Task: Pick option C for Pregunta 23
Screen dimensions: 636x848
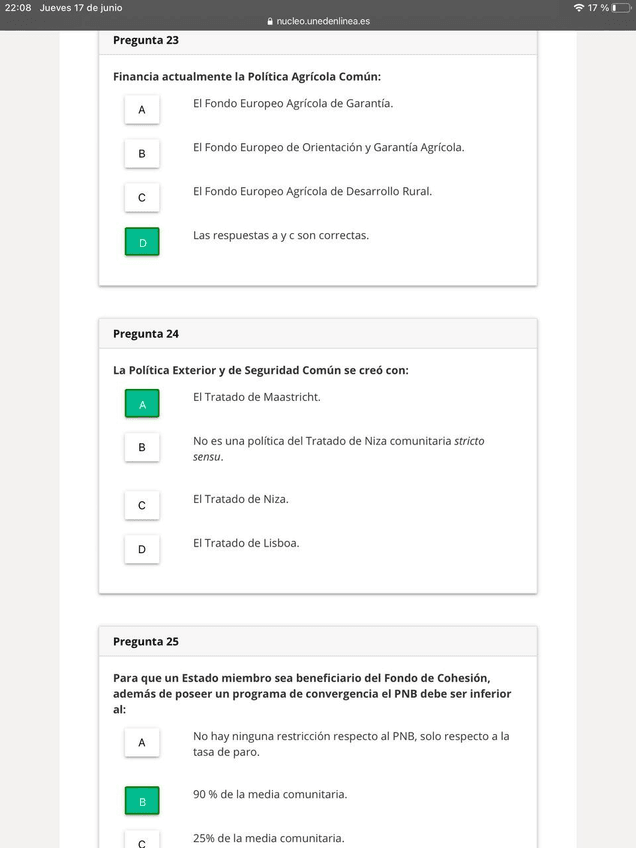Action: 142,197
